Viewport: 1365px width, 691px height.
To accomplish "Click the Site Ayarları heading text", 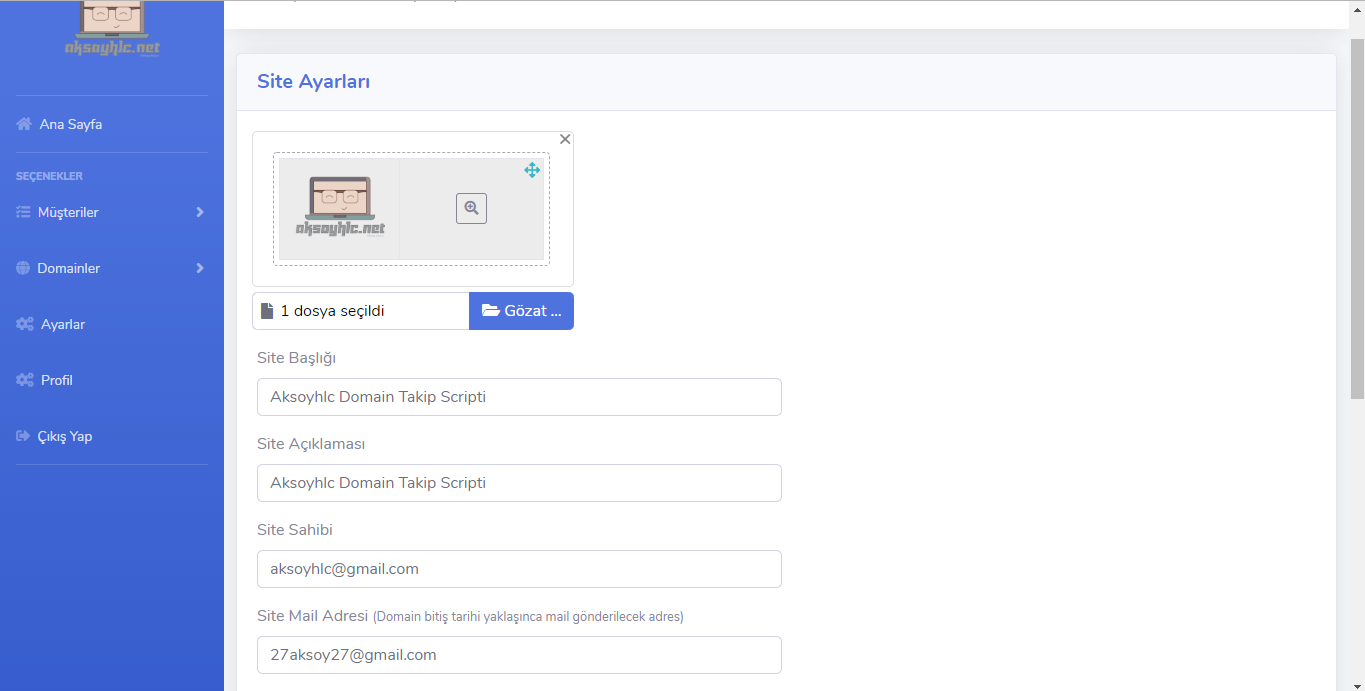I will (314, 82).
